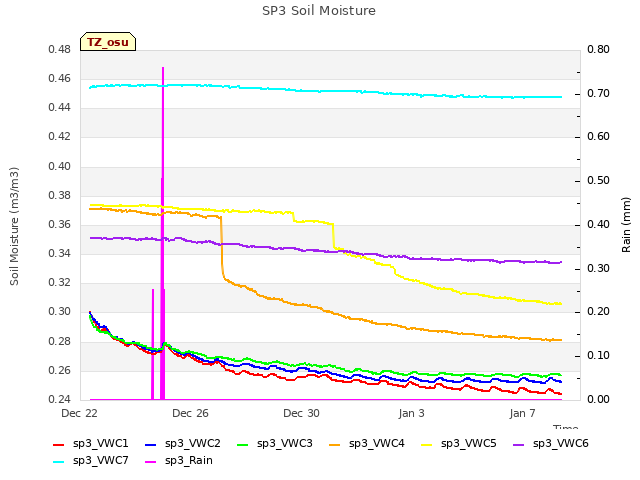The image size is (640, 480).
Task: Click the 0.36 soil moisture tick label
Action: [x=60, y=224]
